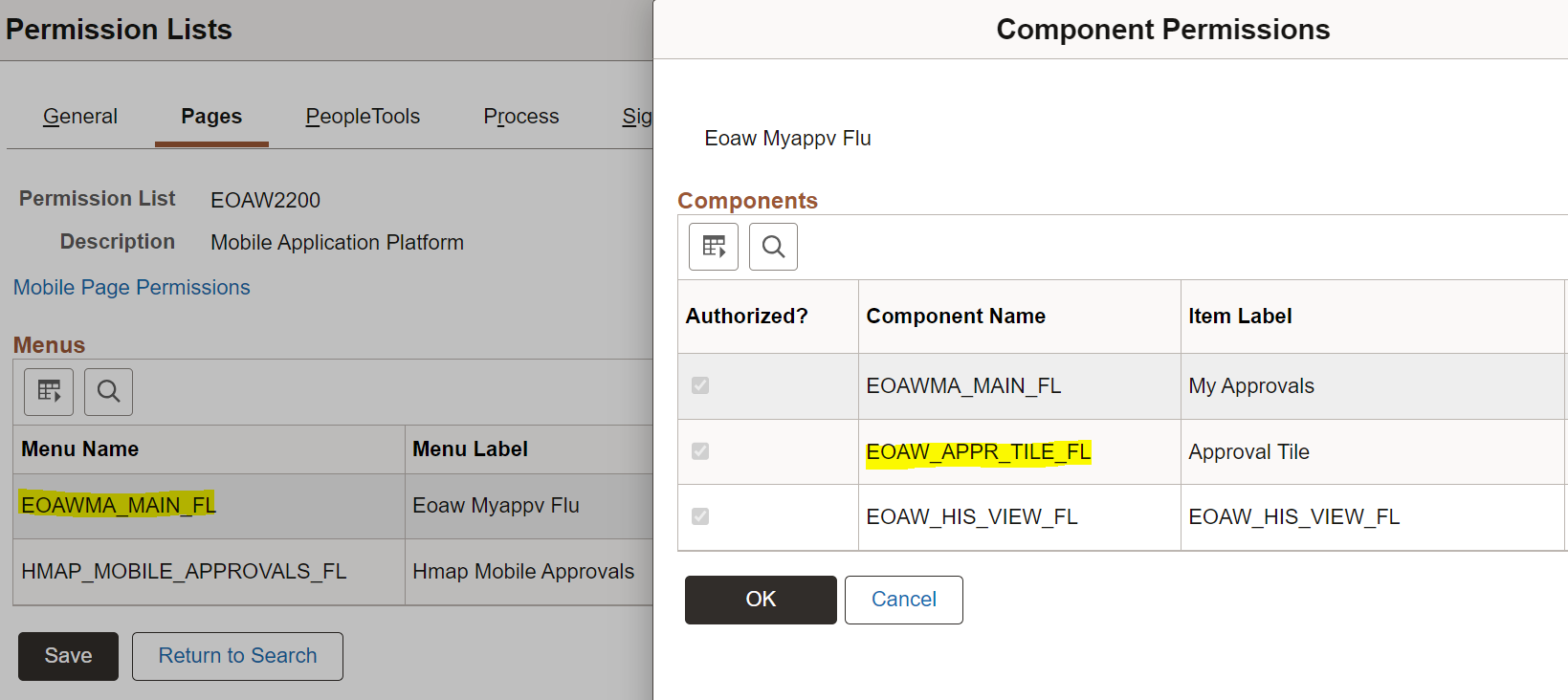Toggle the EOAWMA_MAIN_FL authorized checkbox
Screen dimensions: 1568x700
(700, 385)
